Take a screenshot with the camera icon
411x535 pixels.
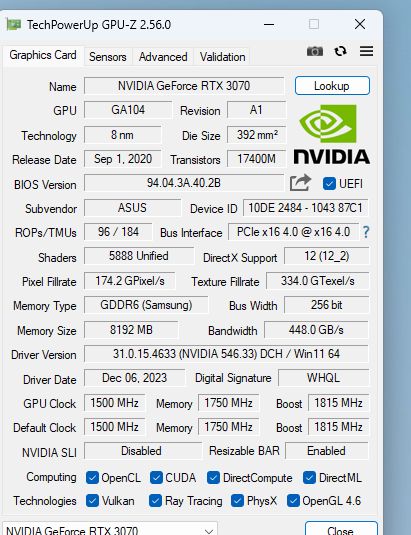[314, 52]
